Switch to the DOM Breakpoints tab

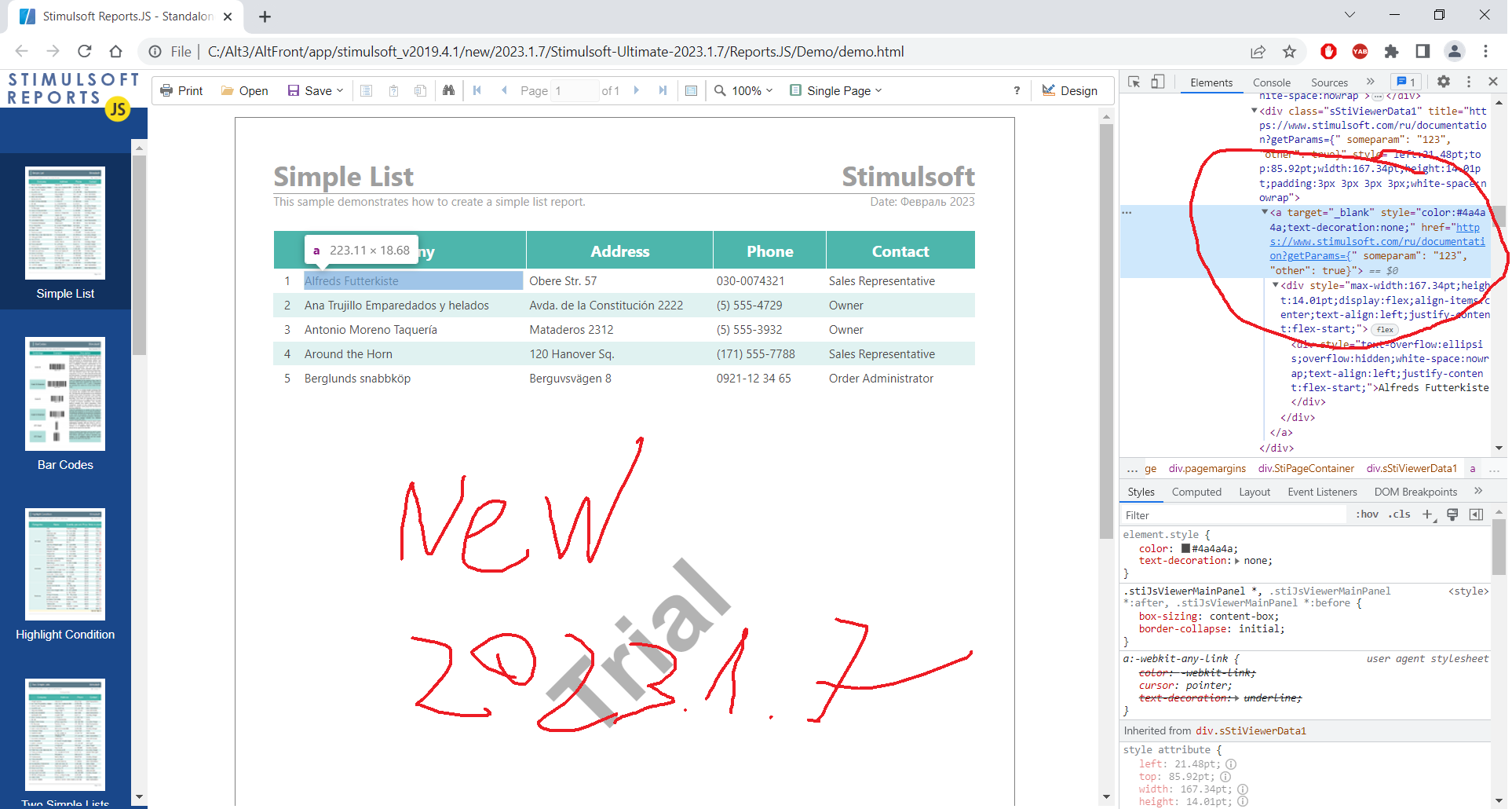click(x=1415, y=492)
